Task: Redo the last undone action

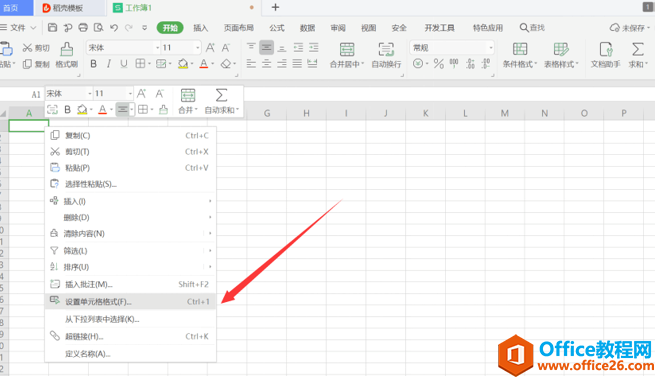Action: point(129,28)
